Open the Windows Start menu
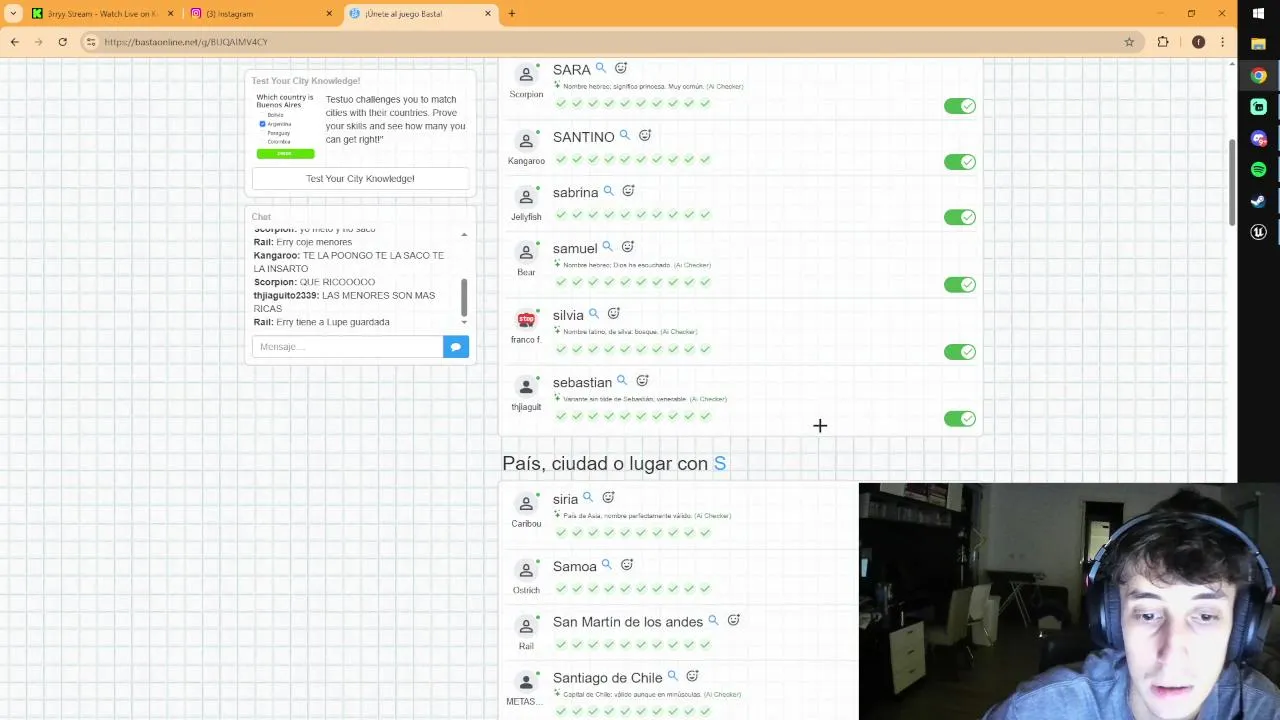The width and height of the screenshot is (1280, 720). click(x=1258, y=13)
